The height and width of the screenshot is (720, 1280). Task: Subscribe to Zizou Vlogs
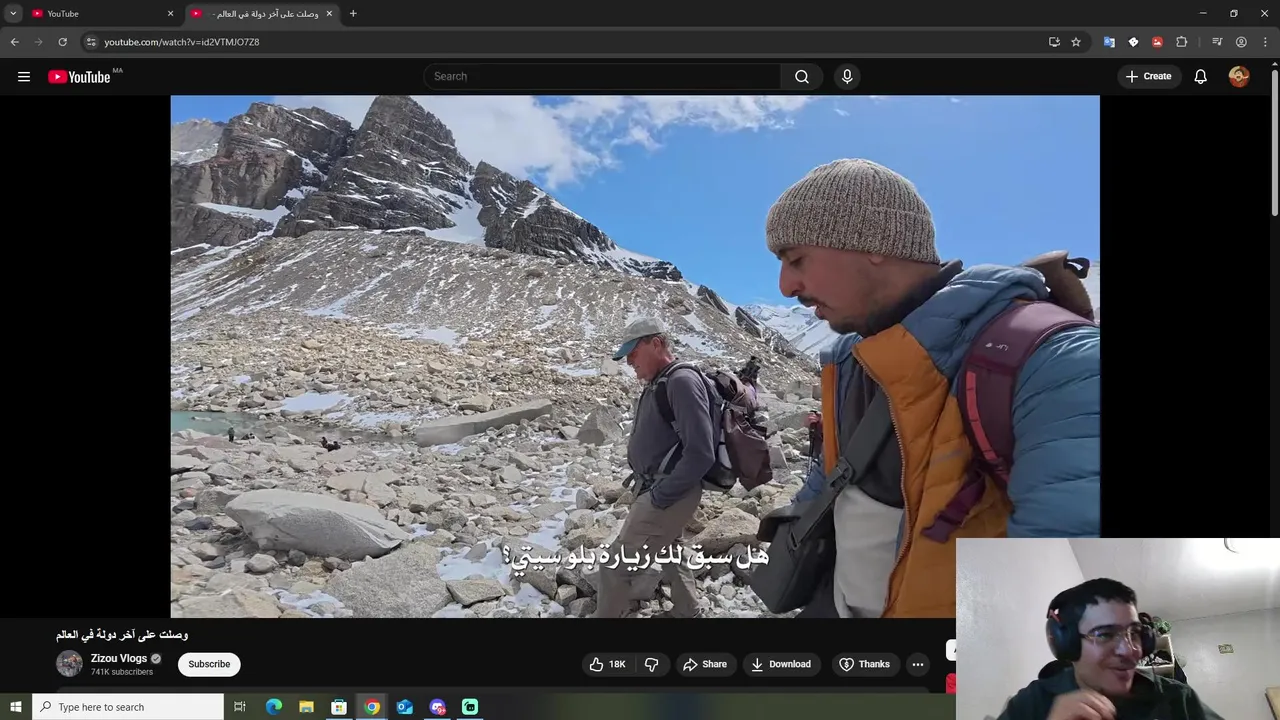coord(209,664)
